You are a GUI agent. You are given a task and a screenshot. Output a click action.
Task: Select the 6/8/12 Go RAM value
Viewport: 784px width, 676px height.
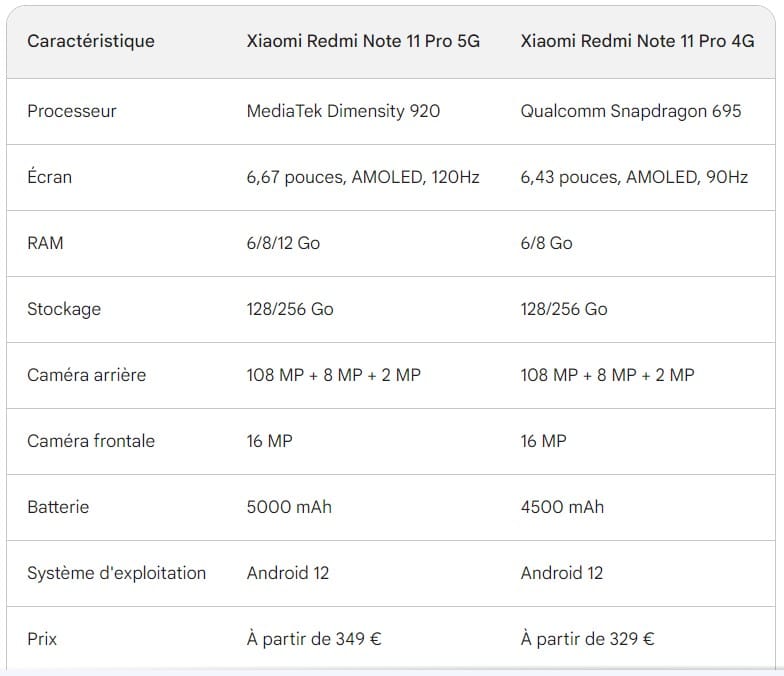[x=283, y=243]
